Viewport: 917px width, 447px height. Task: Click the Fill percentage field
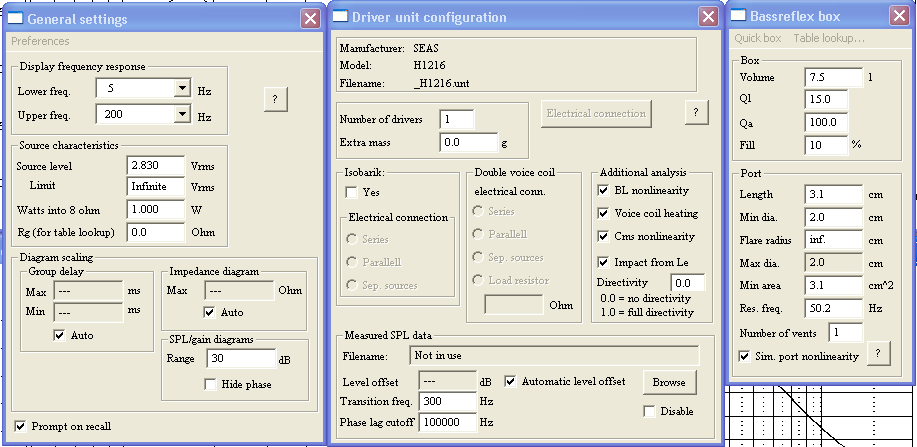tap(826, 145)
